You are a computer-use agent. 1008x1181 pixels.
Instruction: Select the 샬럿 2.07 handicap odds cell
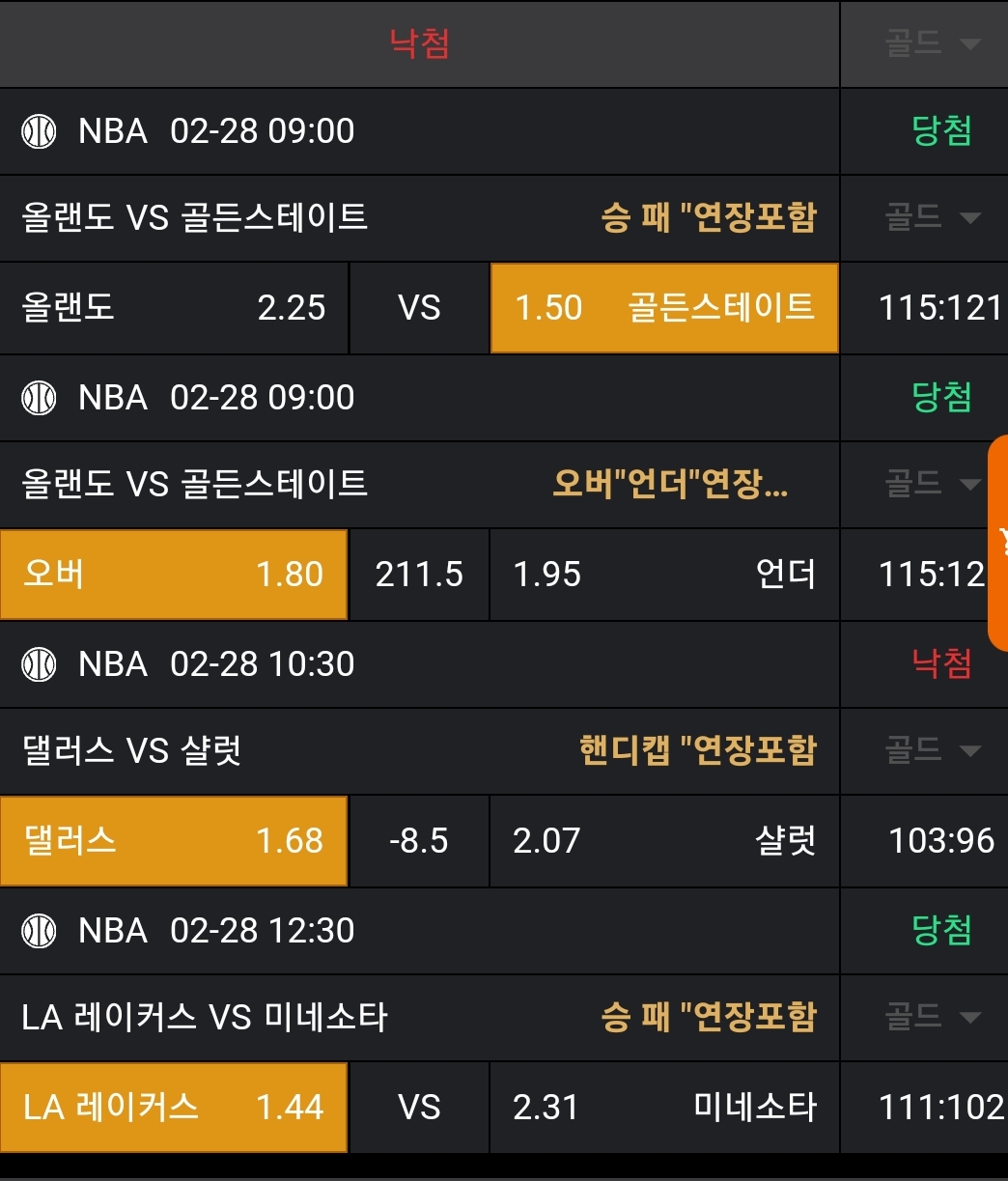point(664,841)
